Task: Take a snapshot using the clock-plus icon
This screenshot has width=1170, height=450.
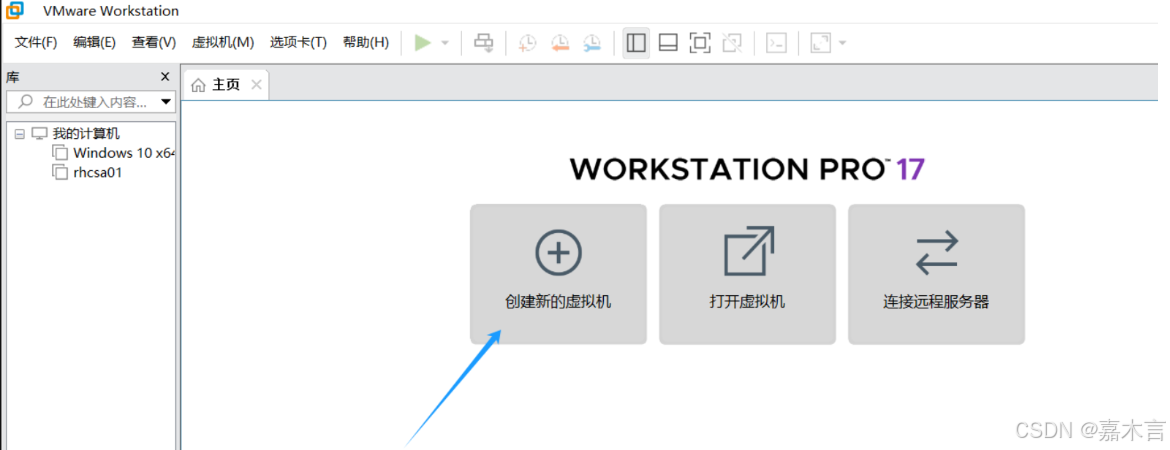Action: click(x=527, y=43)
